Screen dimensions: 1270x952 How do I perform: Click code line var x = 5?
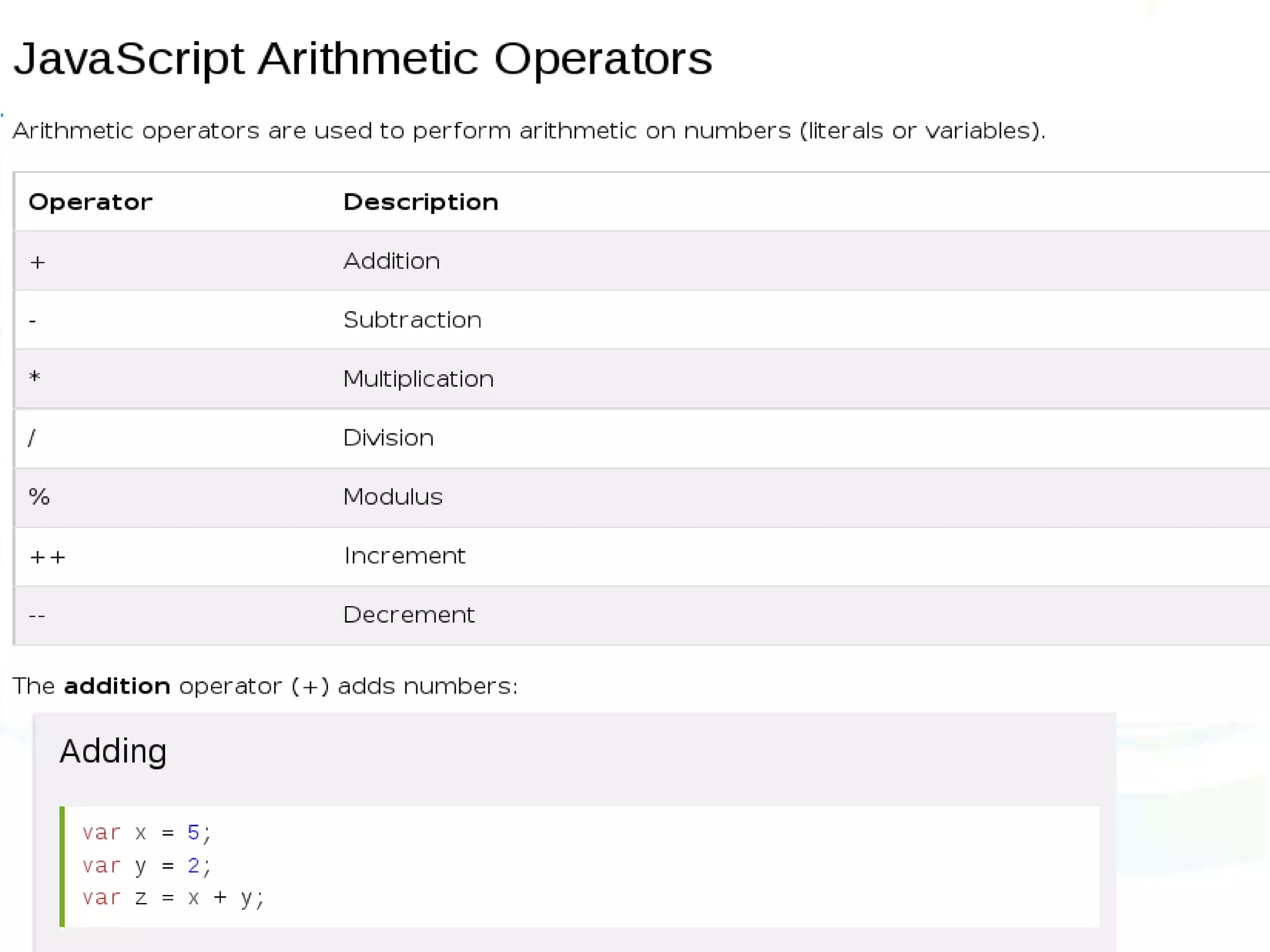coord(146,832)
